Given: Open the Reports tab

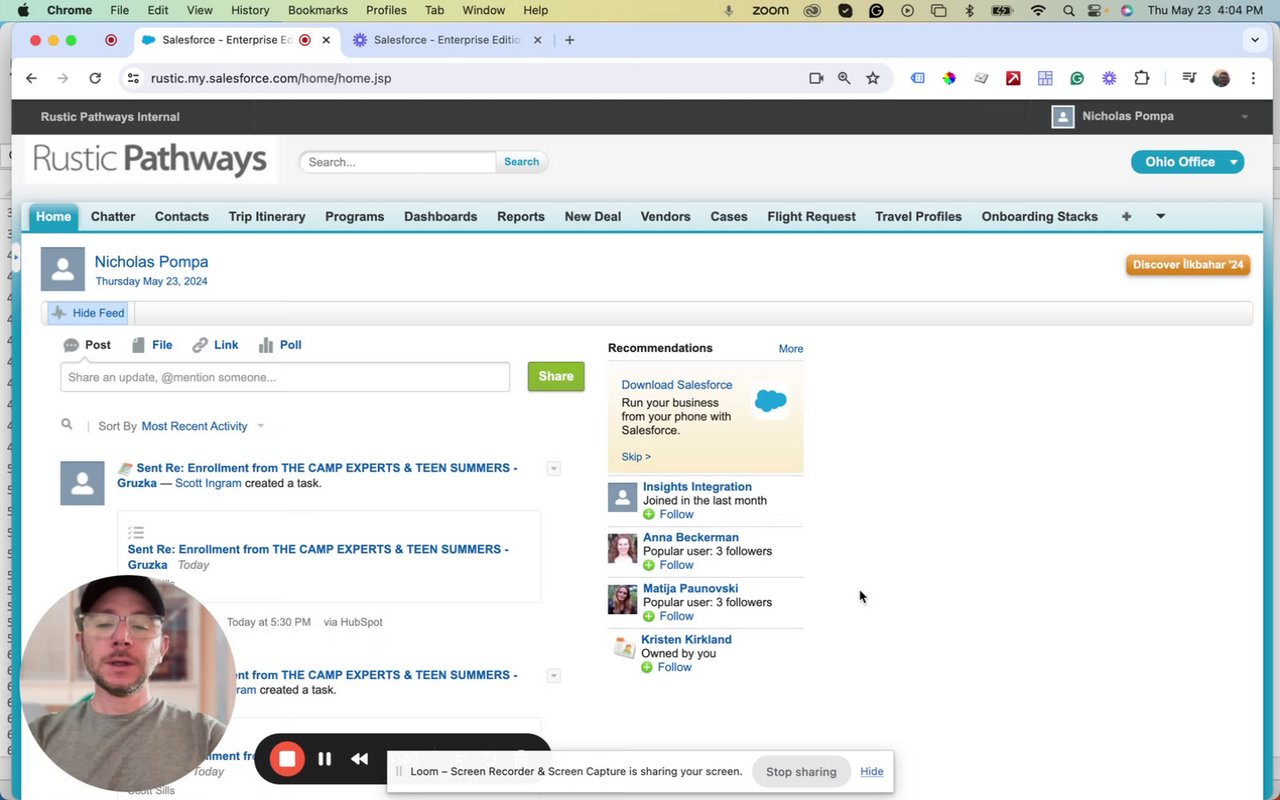Looking at the screenshot, I should coord(521,216).
